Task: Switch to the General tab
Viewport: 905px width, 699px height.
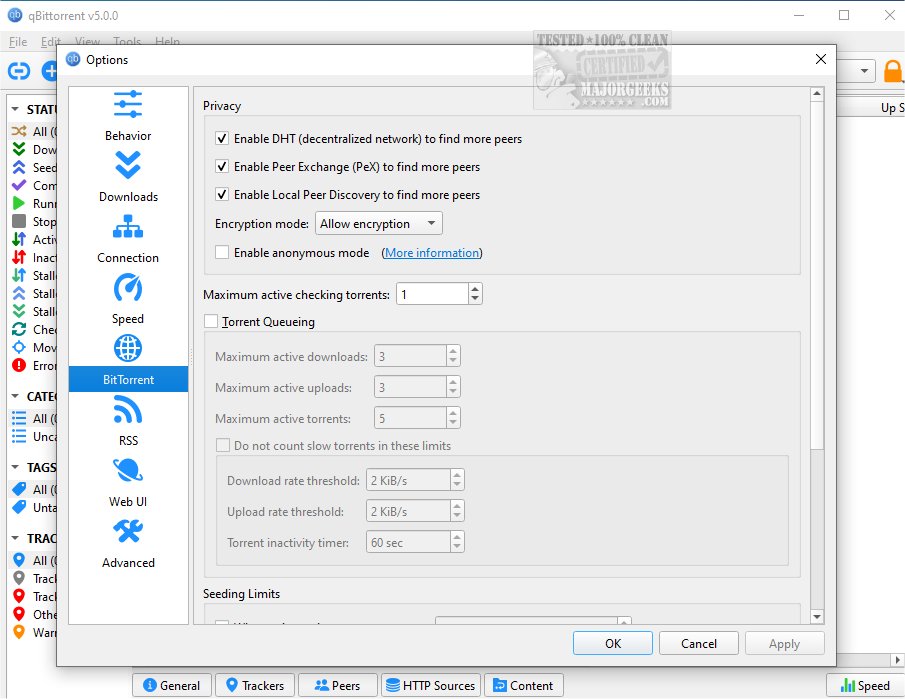Action: tap(171, 685)
